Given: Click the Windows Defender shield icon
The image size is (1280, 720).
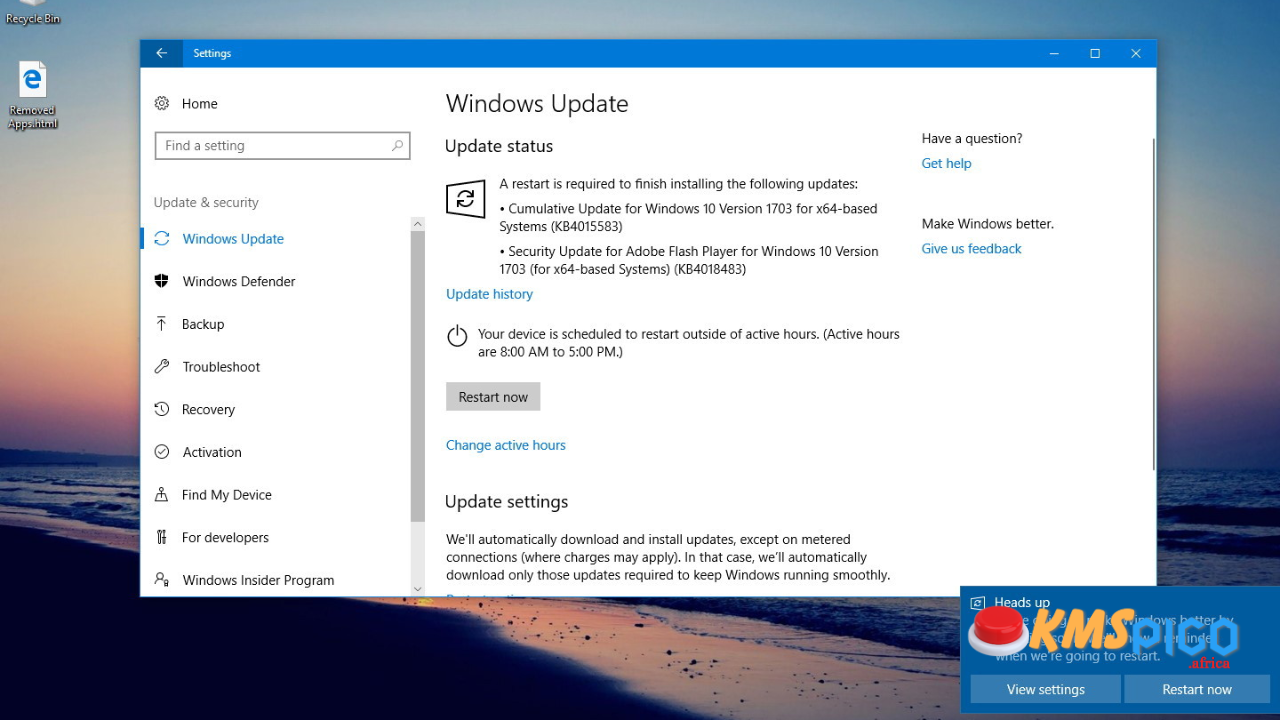Looking at the screenshot, I should click(x=162, y=281).
